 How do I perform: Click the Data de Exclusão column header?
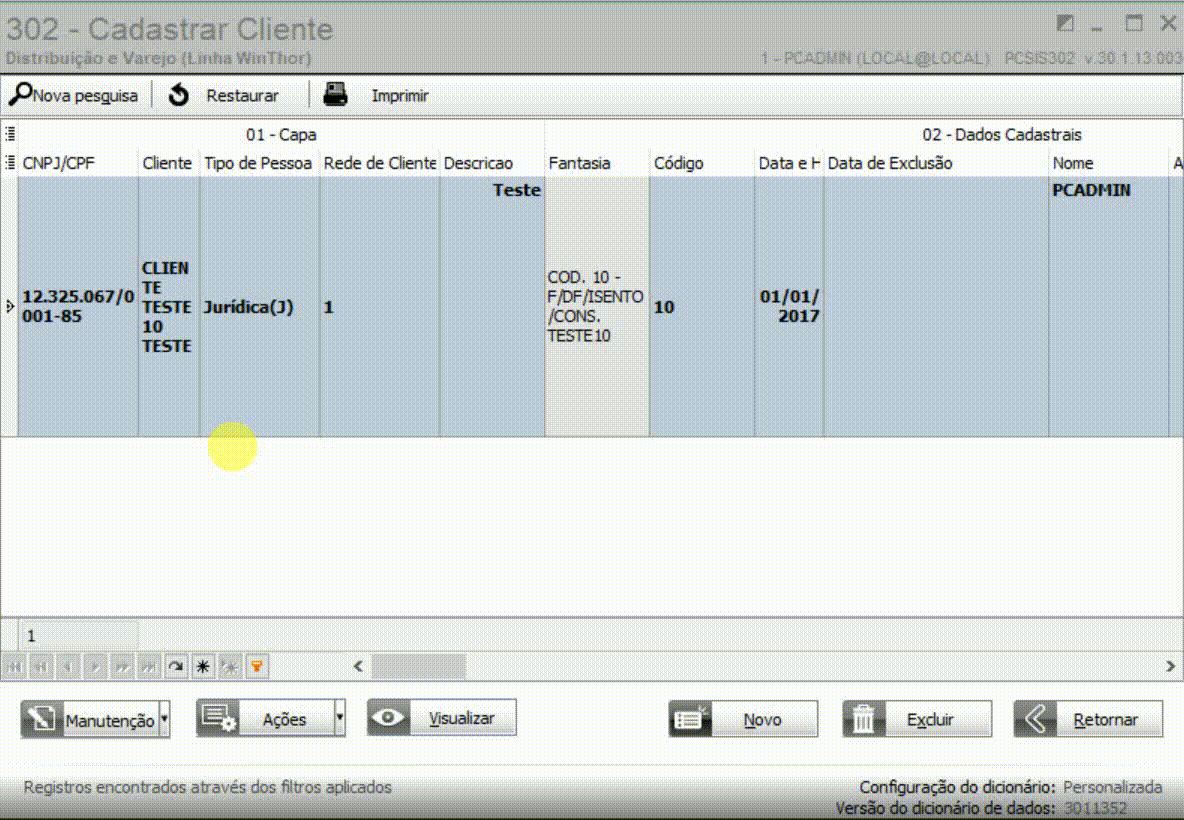pyautogui.click(x=936, y=163)
